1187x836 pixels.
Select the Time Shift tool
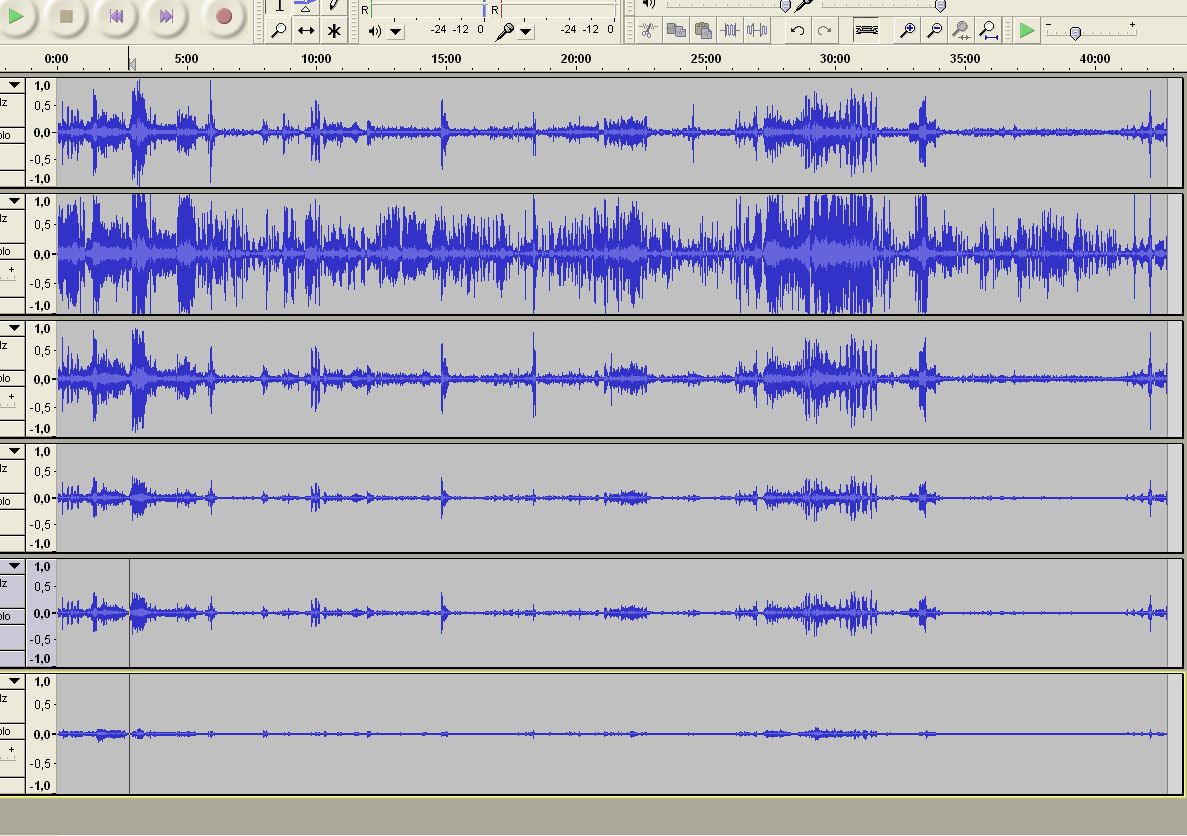click(x=306, y=31)
